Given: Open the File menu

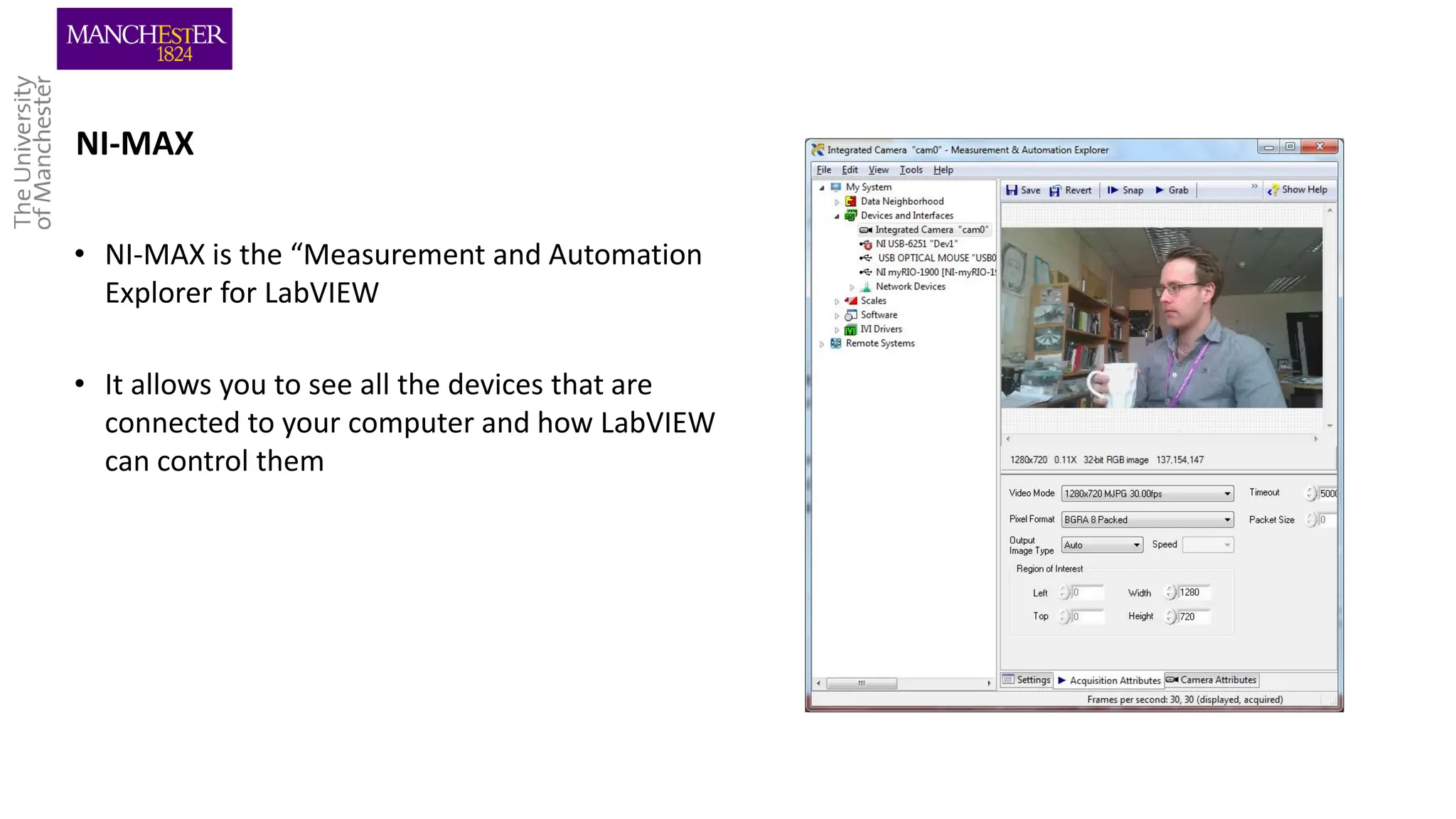Looking at the screenshot, I should [824, 170].
